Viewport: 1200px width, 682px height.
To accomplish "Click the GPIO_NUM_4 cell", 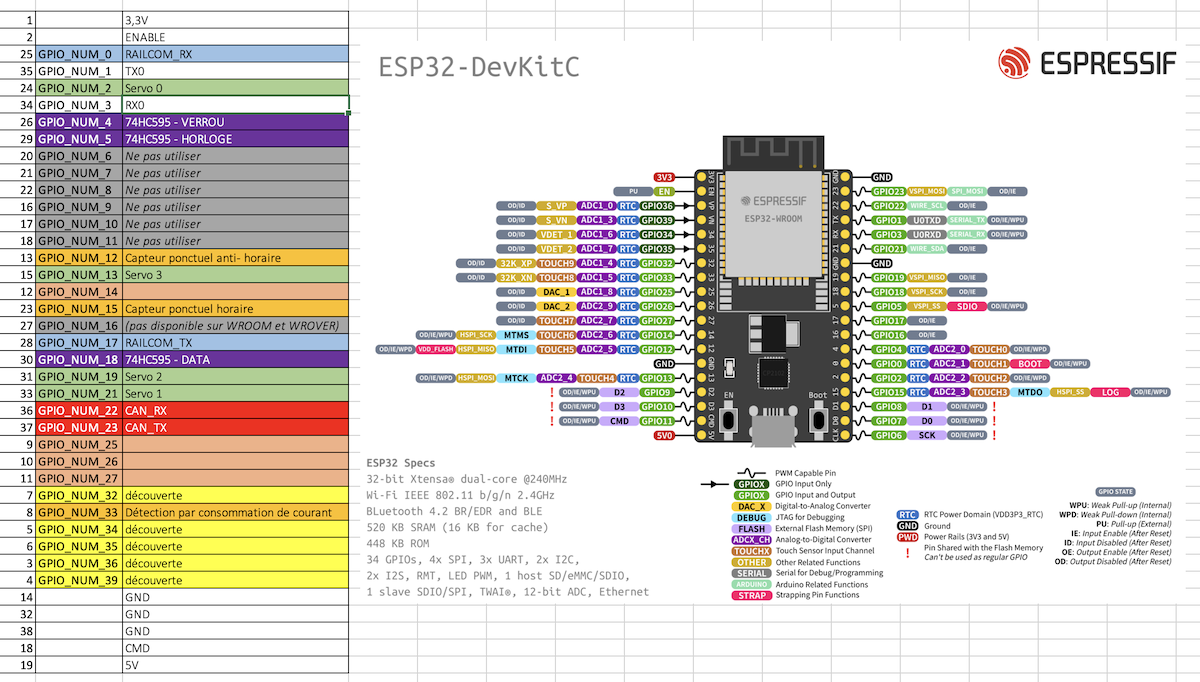I will pos(79,122).
